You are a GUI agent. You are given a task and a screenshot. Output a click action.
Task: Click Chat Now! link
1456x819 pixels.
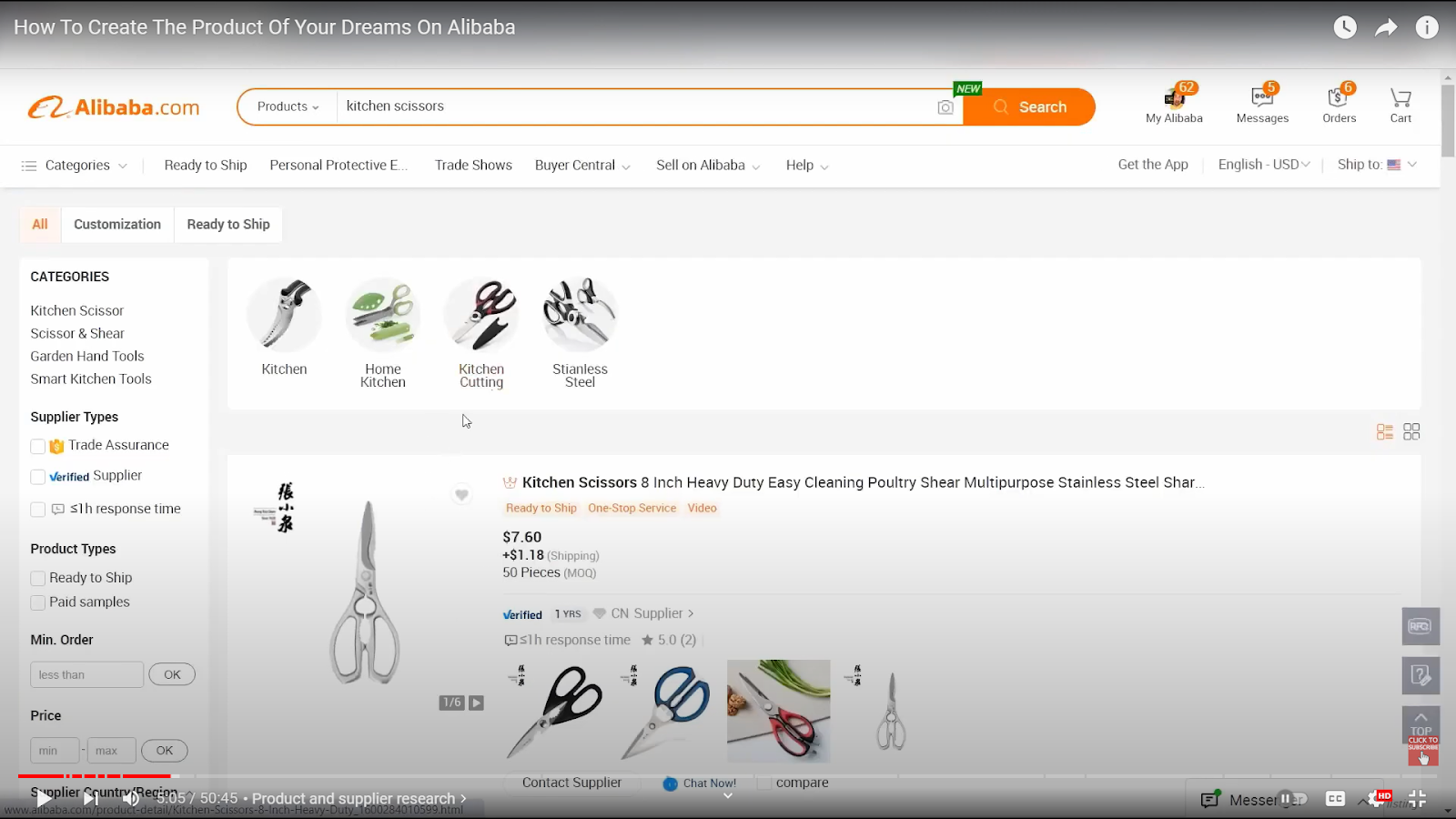tap(700, 784)
